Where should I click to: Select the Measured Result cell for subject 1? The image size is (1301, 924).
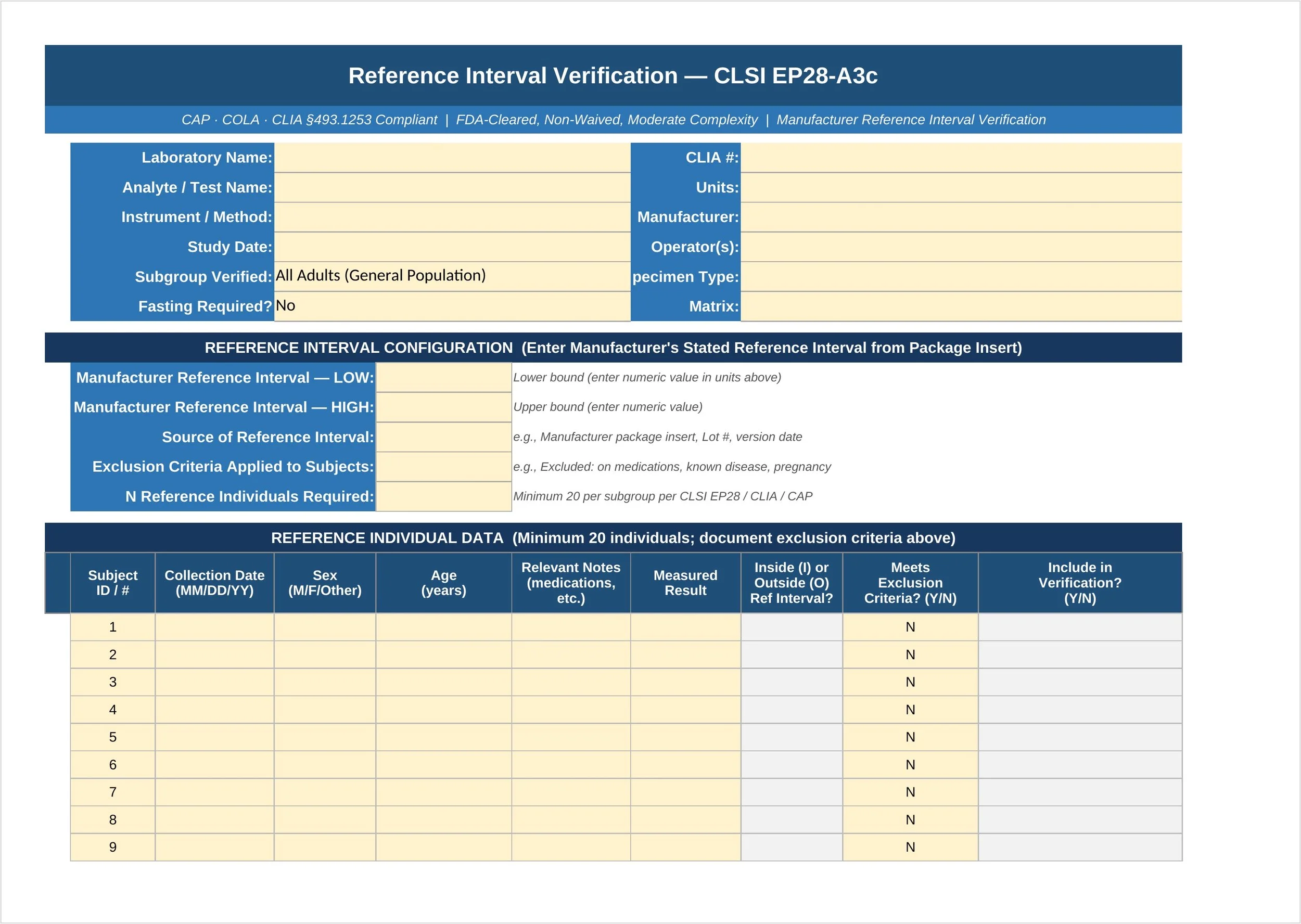click(685, 626)
